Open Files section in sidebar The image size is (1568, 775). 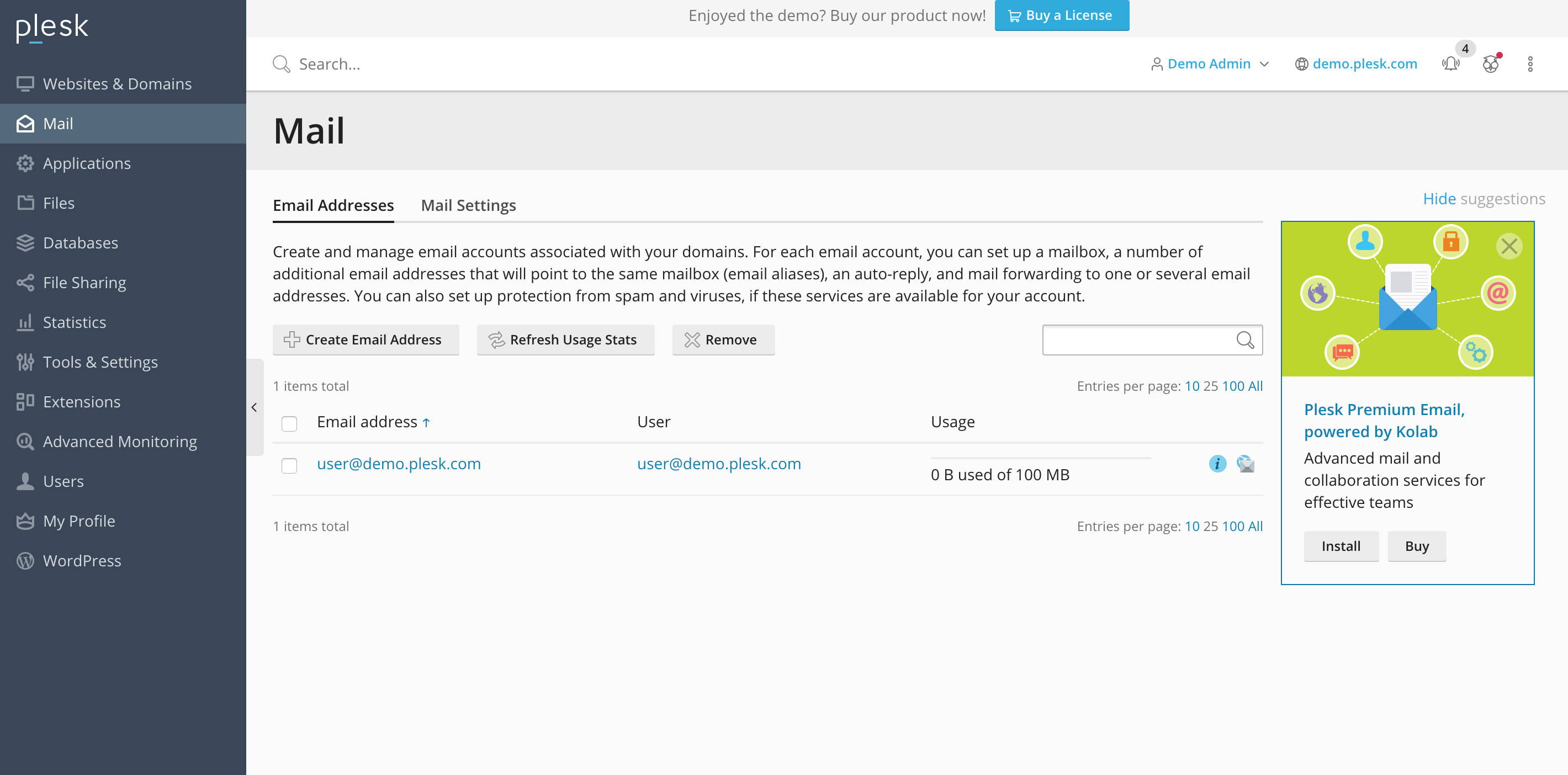click(x=123, y=203)
